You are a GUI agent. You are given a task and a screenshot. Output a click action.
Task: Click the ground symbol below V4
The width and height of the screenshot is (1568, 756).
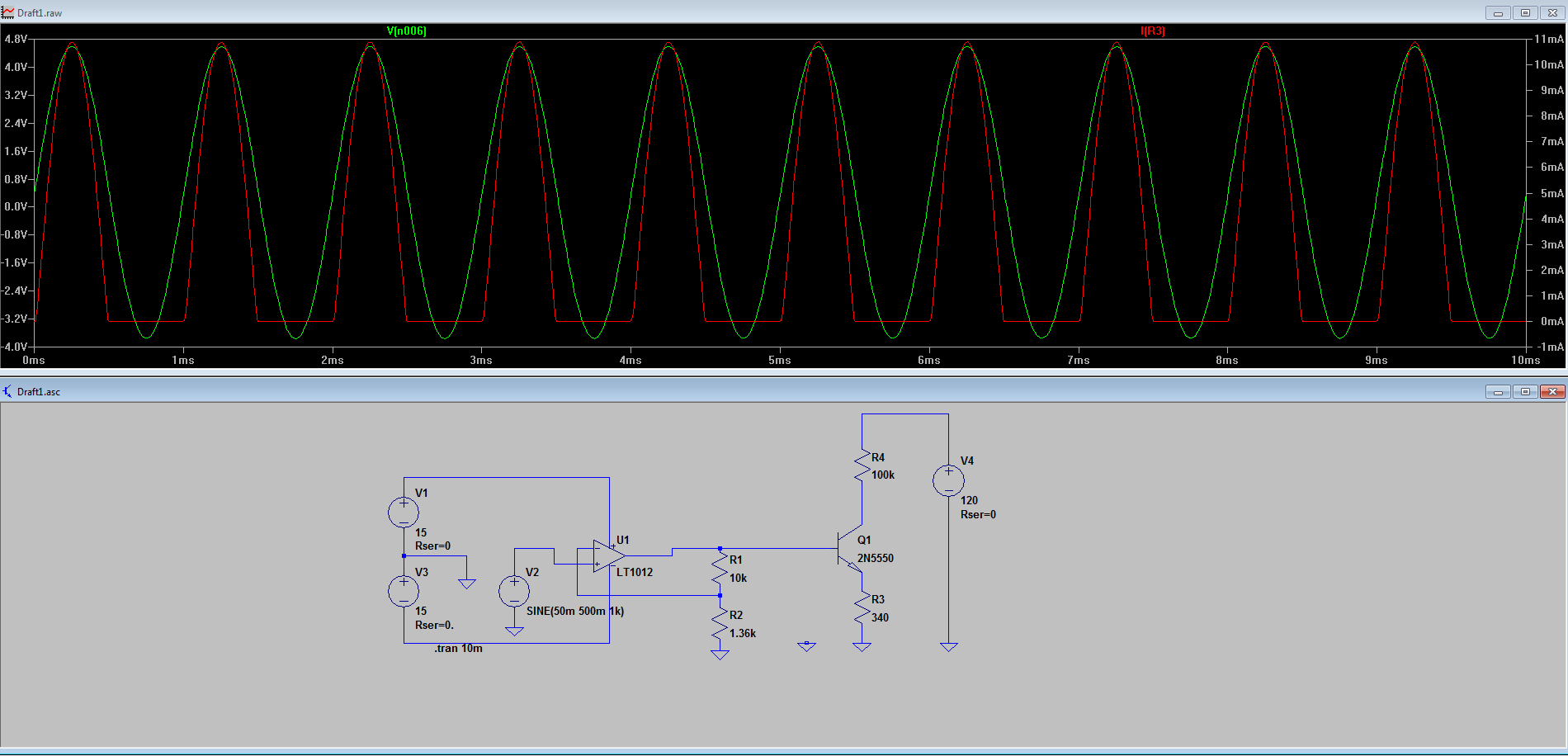948,647
